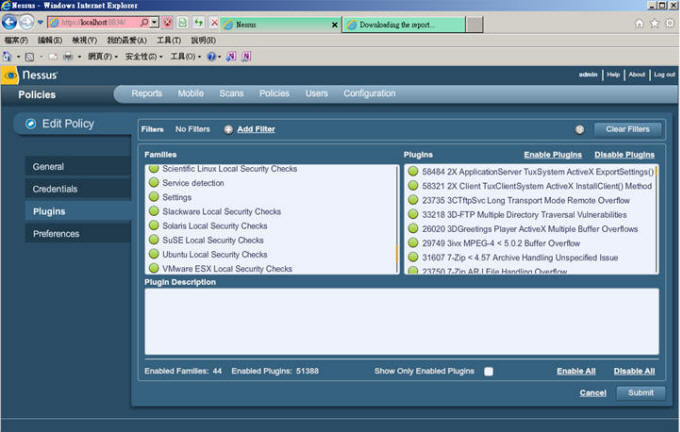Click the compatibility view page icon
This screenshot has width=680, height=432.
point(183,22)
